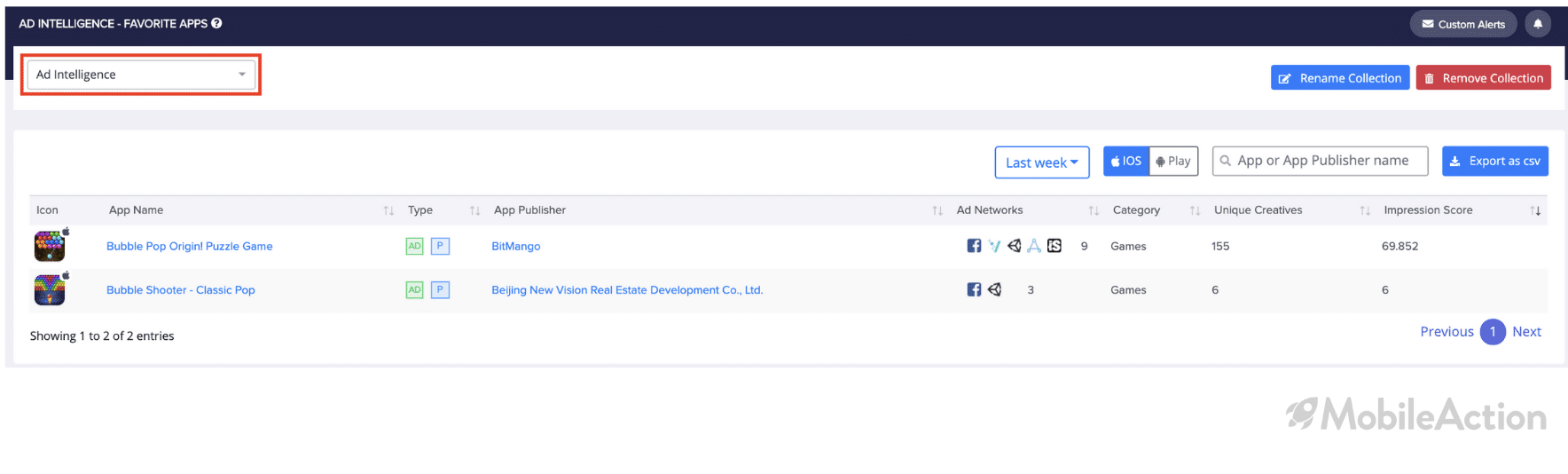Open Bubble Pop Origin! Puzzle Game link
1568x474 pixels.
point(190,246)
